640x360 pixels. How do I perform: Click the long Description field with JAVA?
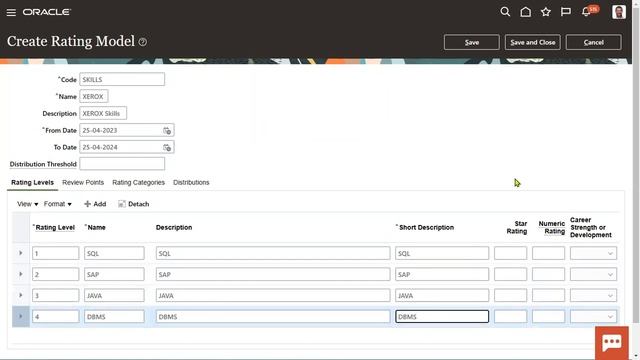pyautogui.click(x=273, y=295)
